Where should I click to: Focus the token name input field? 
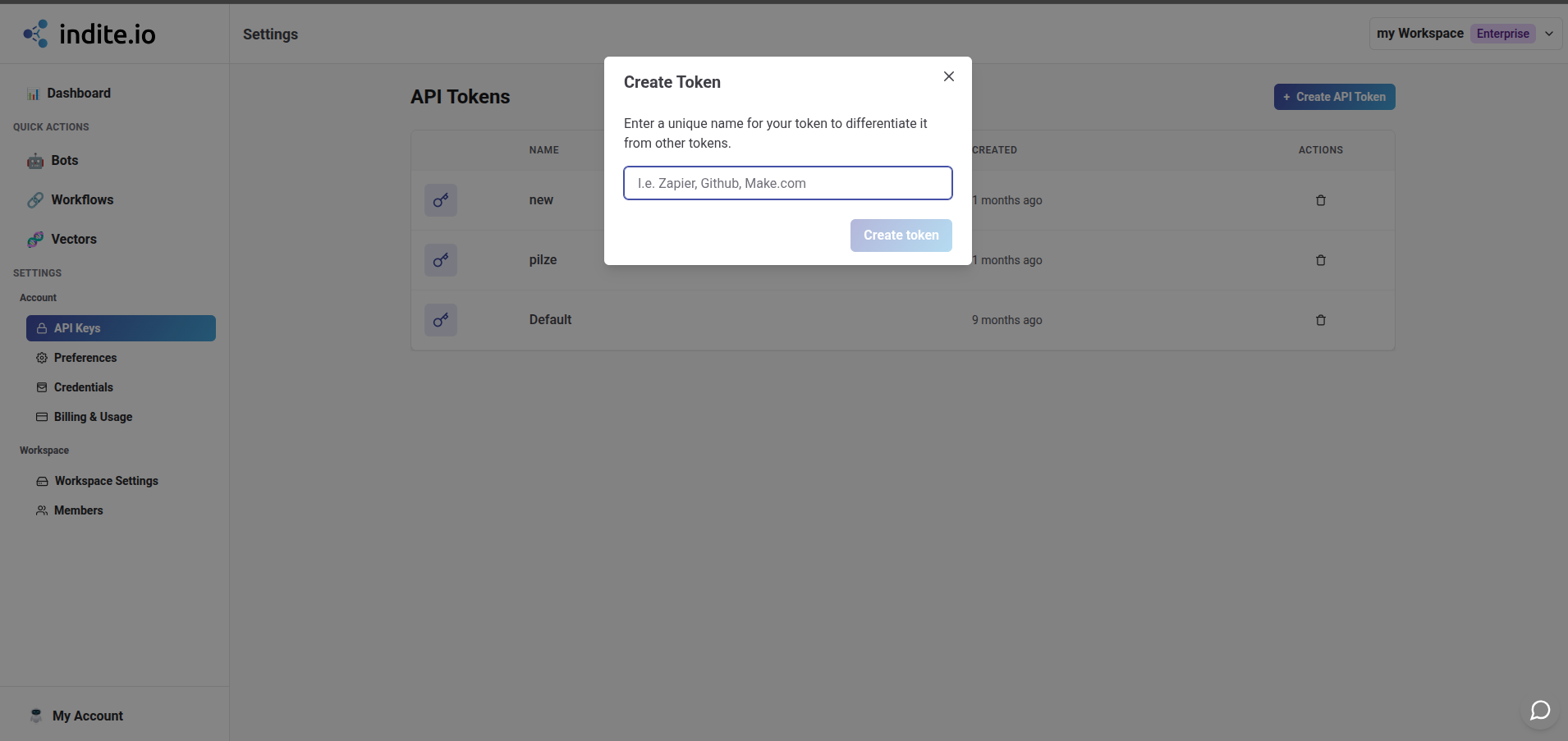(786, 182)
